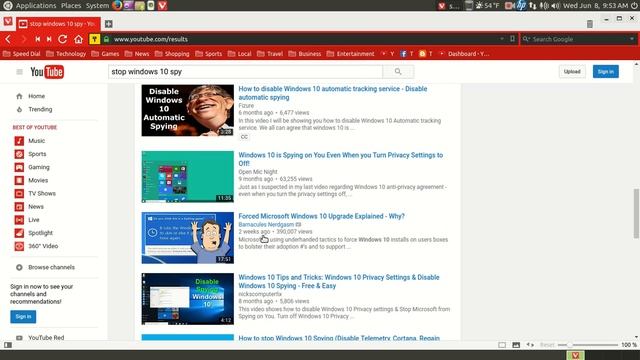Click the Search Google field
Screen dimensions: 640x360
(577, 39)
